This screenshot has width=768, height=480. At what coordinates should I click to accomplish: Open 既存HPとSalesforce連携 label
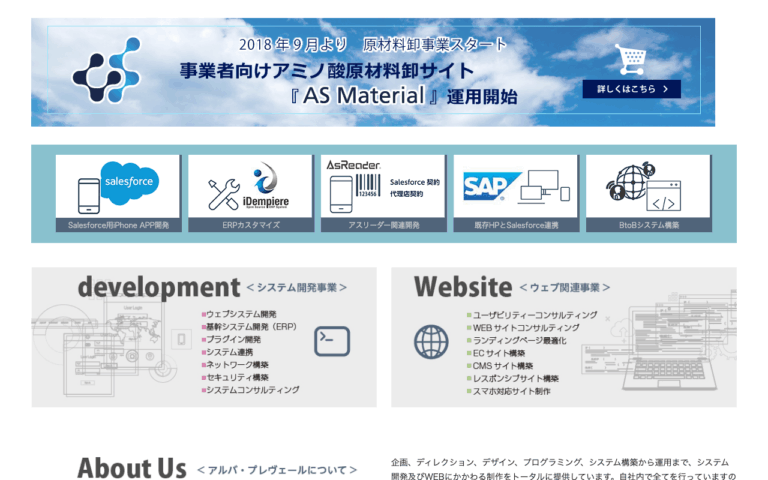516,225
